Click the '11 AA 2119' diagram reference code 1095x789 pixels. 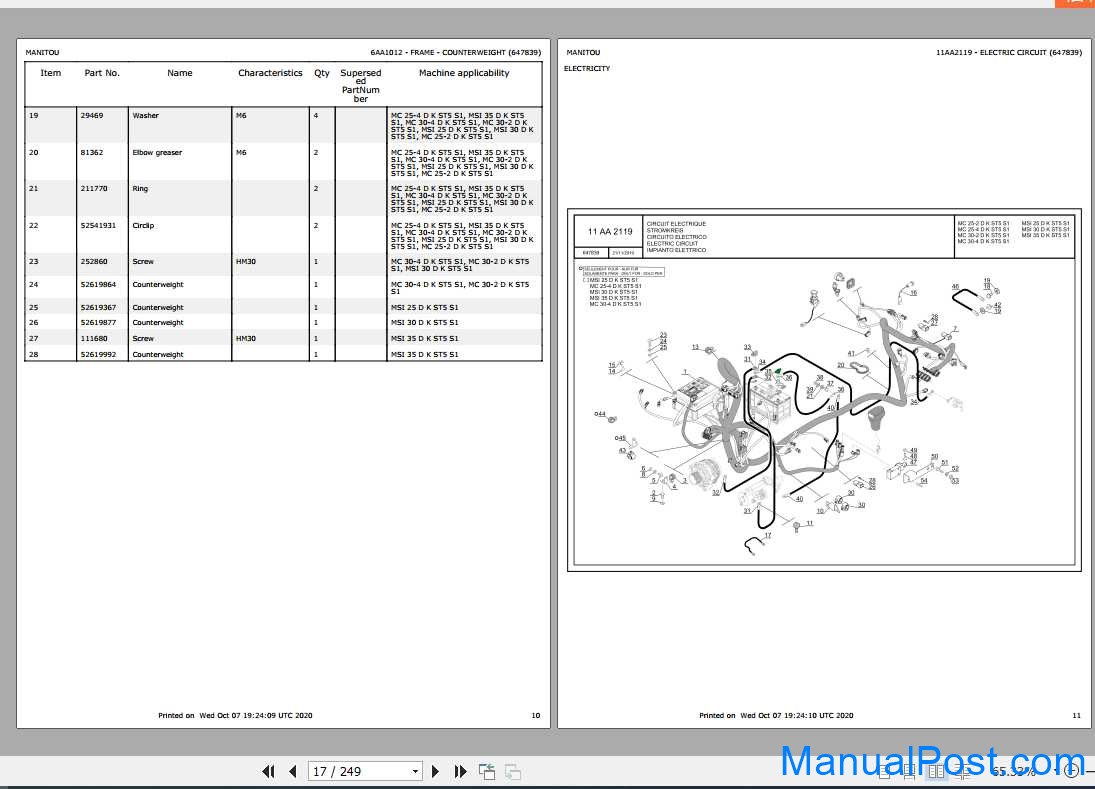pyautogui.click(x=610, y=232)
